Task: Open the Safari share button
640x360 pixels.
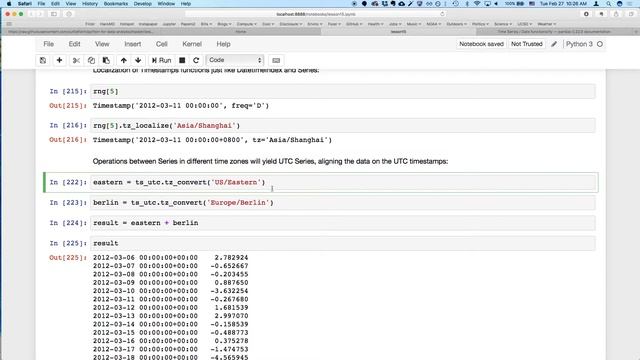Action: pos(616,14)
